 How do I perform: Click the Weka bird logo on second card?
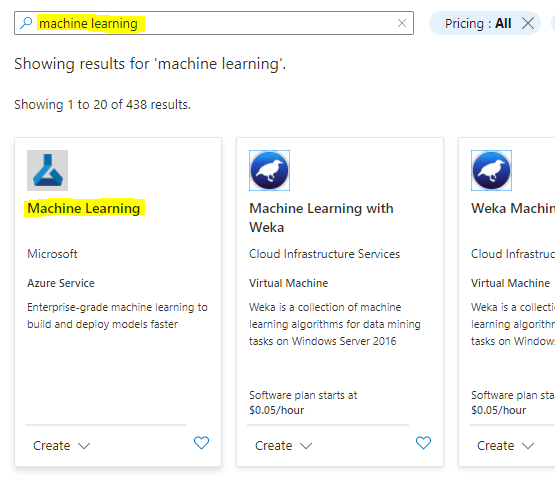[x=269, y=170]
